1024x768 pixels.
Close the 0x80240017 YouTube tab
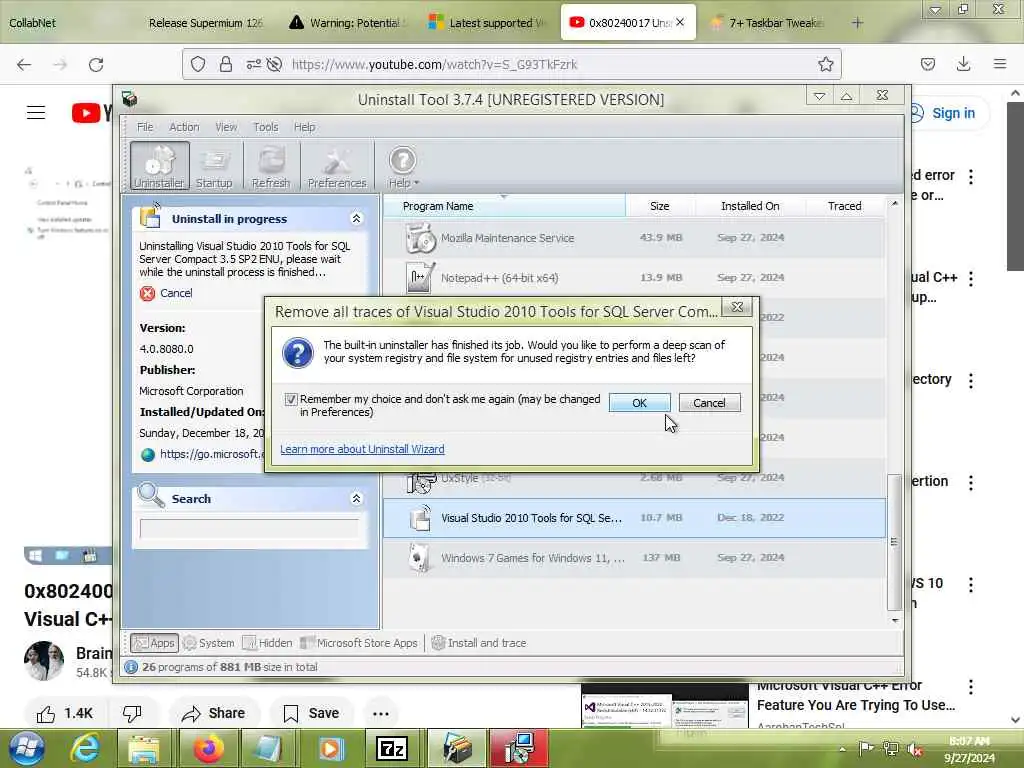(680, 22)
